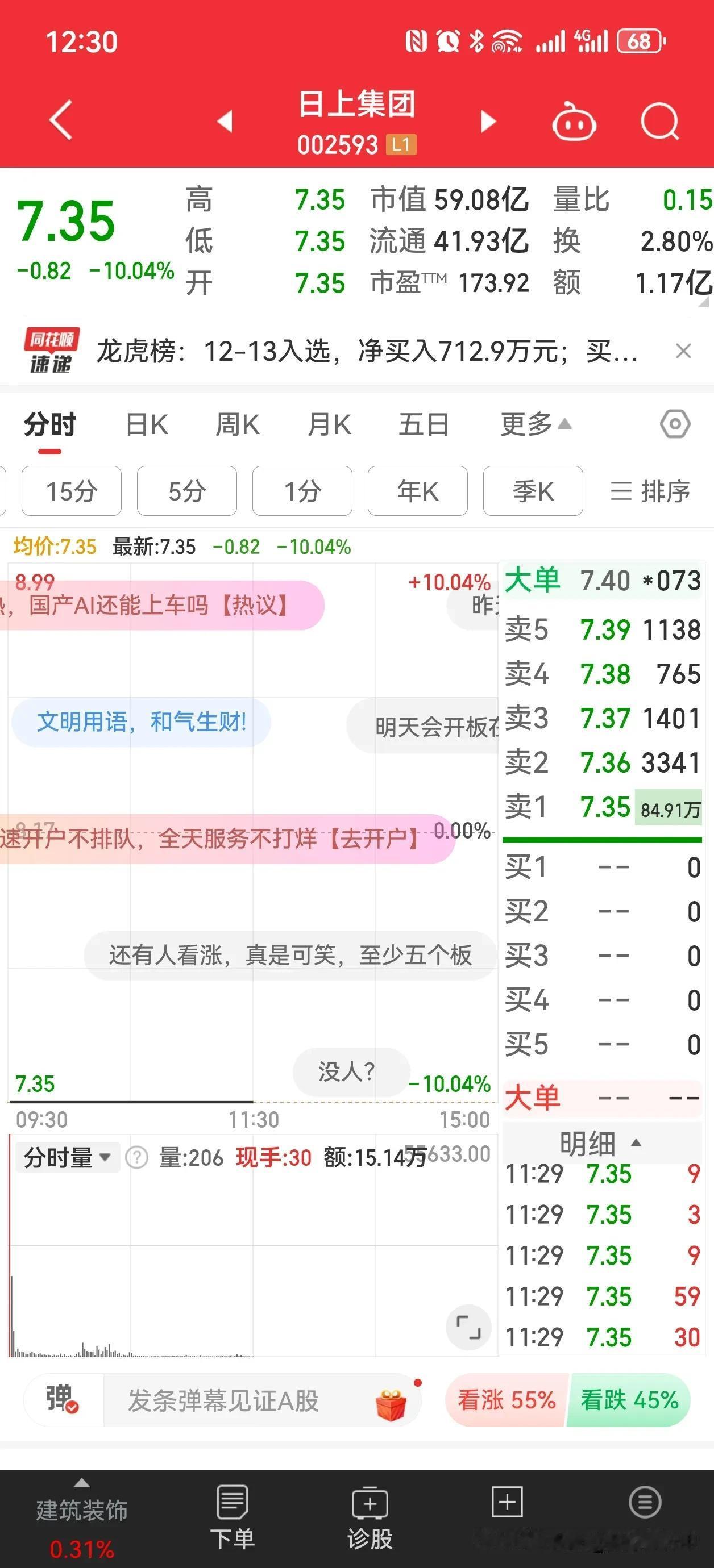This screenshot has height=1568, width=714.
Task: Tap the 卖3 7.37 order row
Action: point(603,718)
